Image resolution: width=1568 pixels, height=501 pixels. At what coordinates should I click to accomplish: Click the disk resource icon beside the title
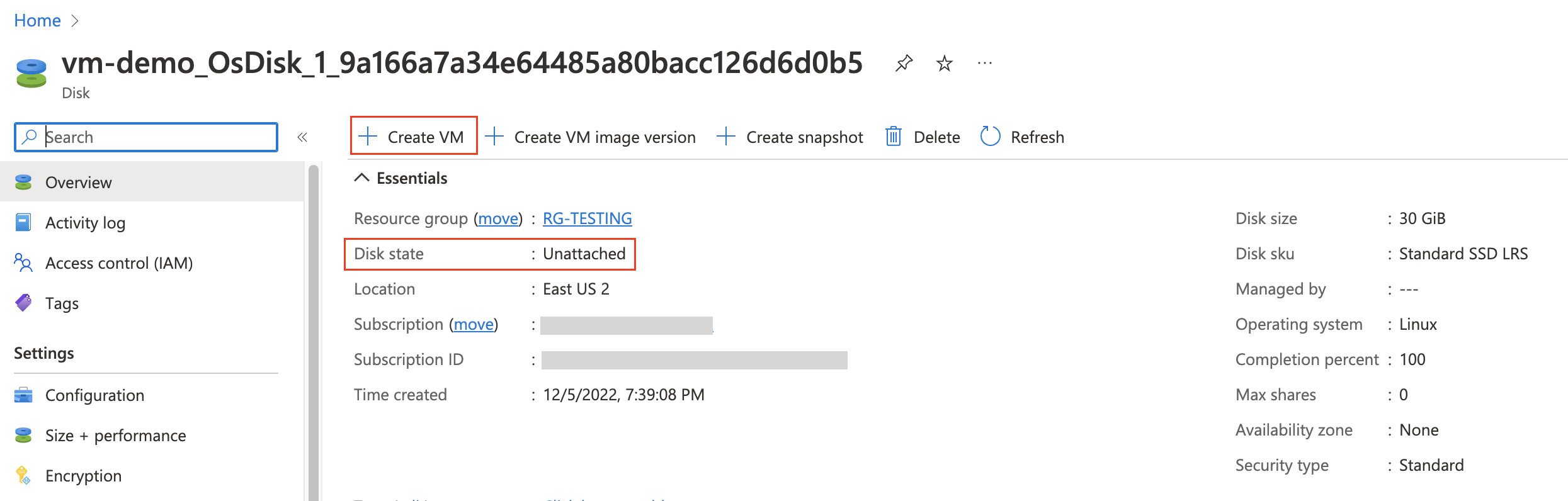tap(31, 74)
